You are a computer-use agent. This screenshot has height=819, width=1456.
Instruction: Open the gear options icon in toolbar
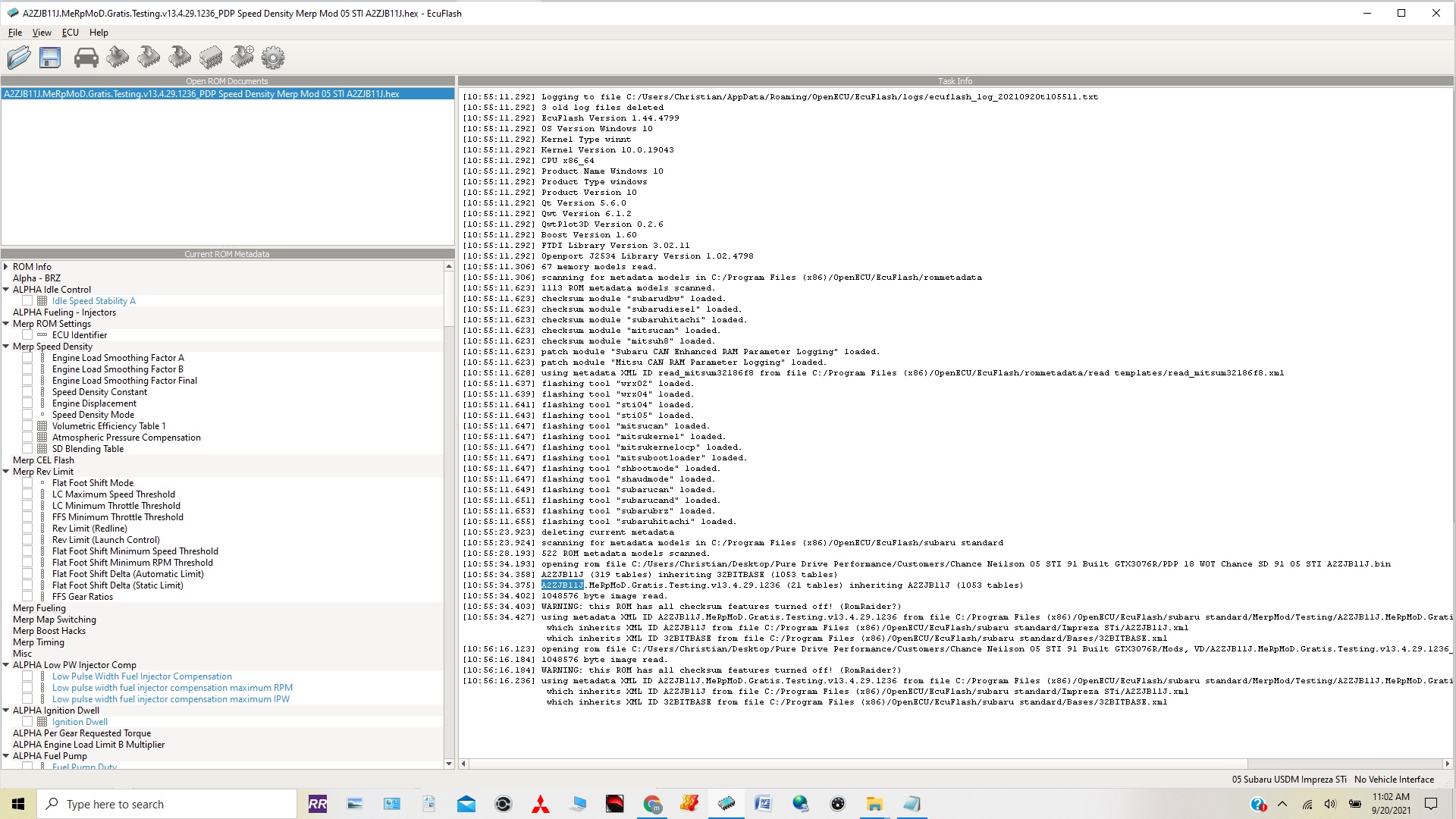[273, 58]
